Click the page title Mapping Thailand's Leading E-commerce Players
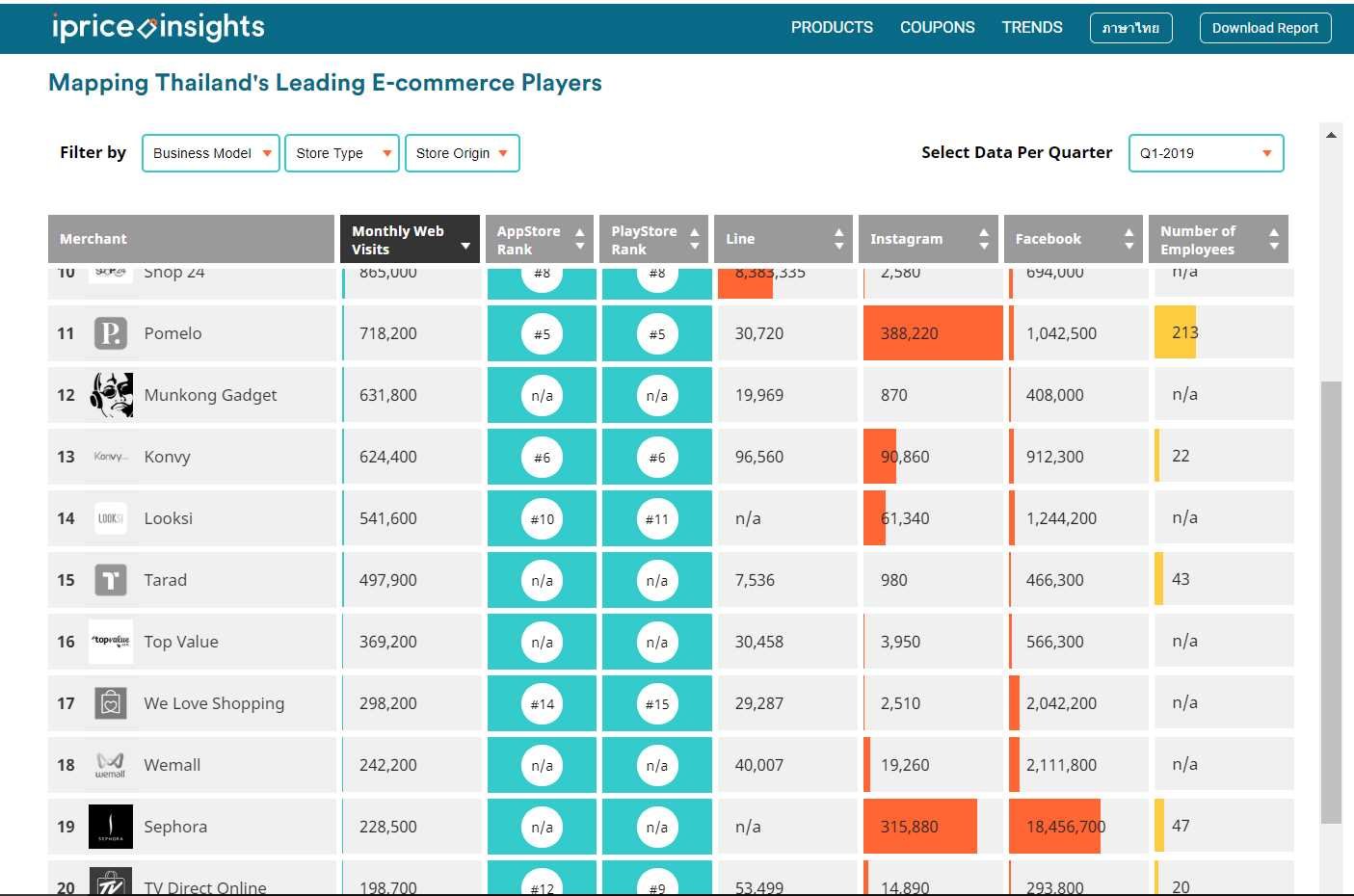 coord(325,83)
